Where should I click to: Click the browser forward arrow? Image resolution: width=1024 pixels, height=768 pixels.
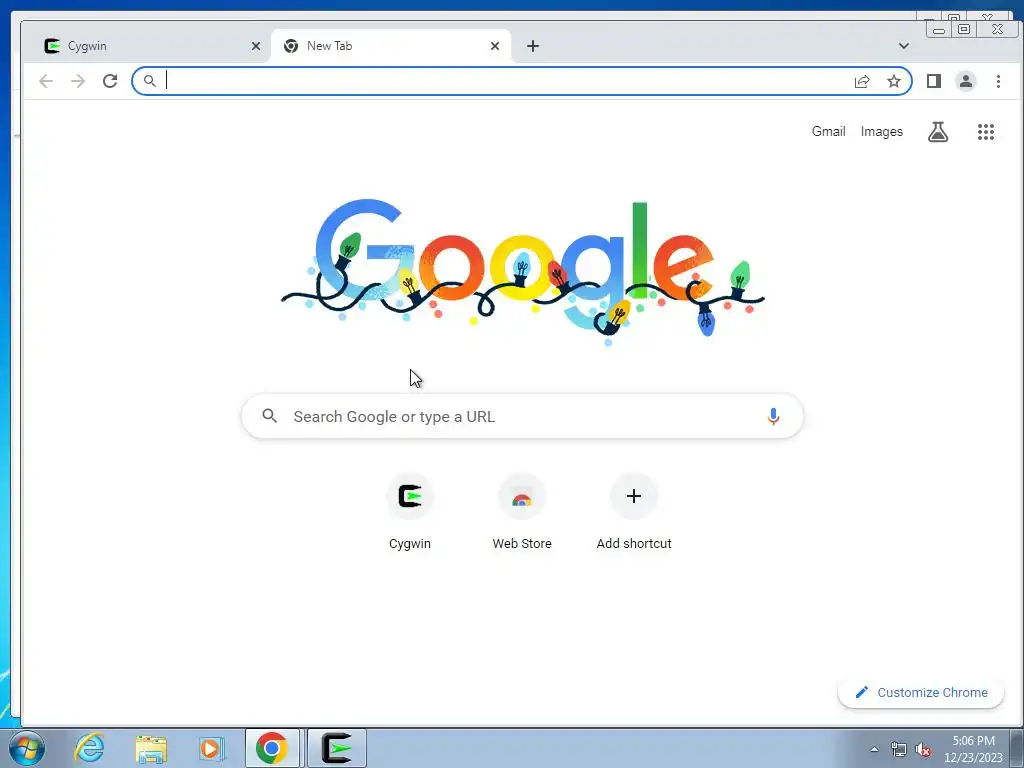pyautogui.click(x=78, y=81)
